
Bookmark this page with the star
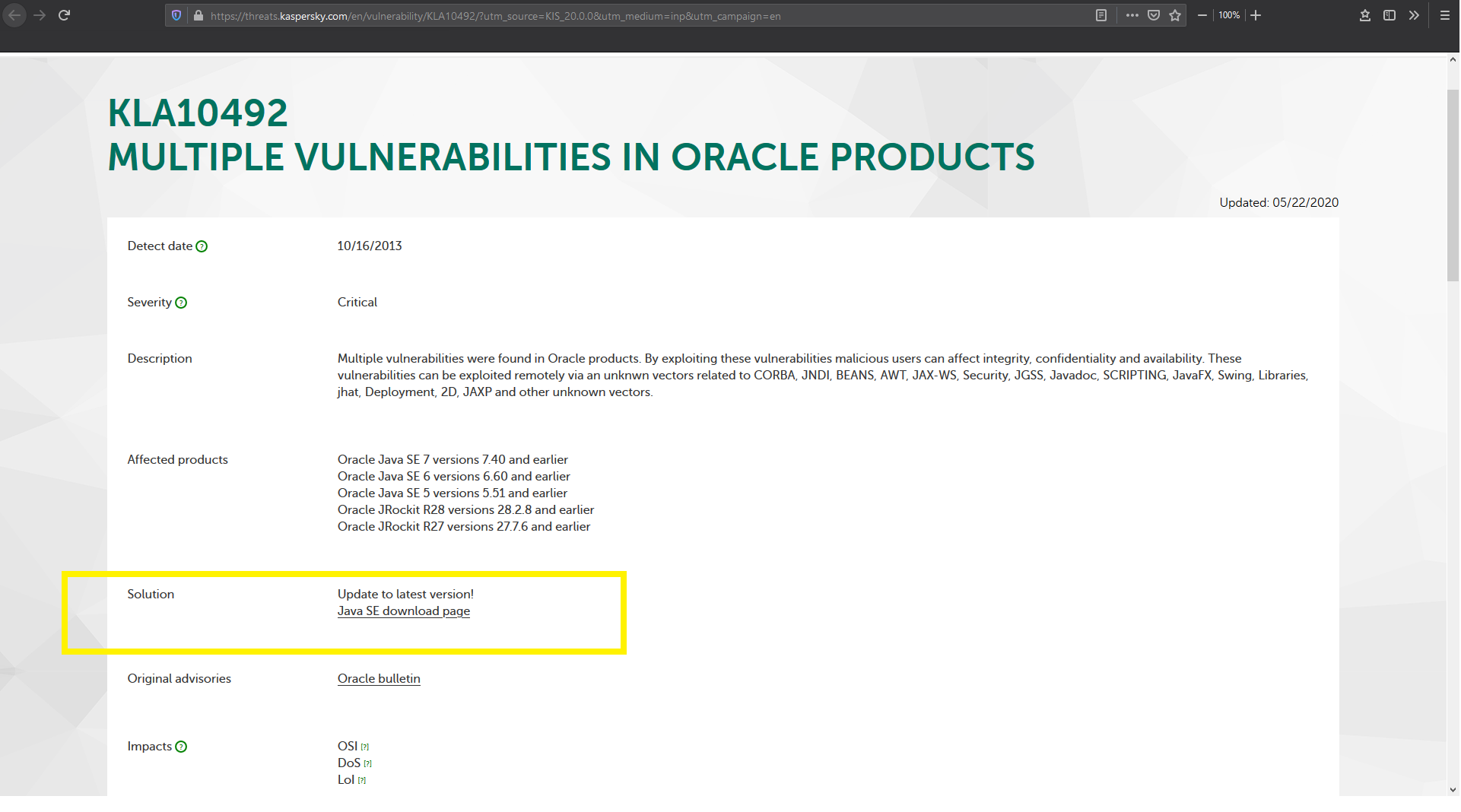1175,15
